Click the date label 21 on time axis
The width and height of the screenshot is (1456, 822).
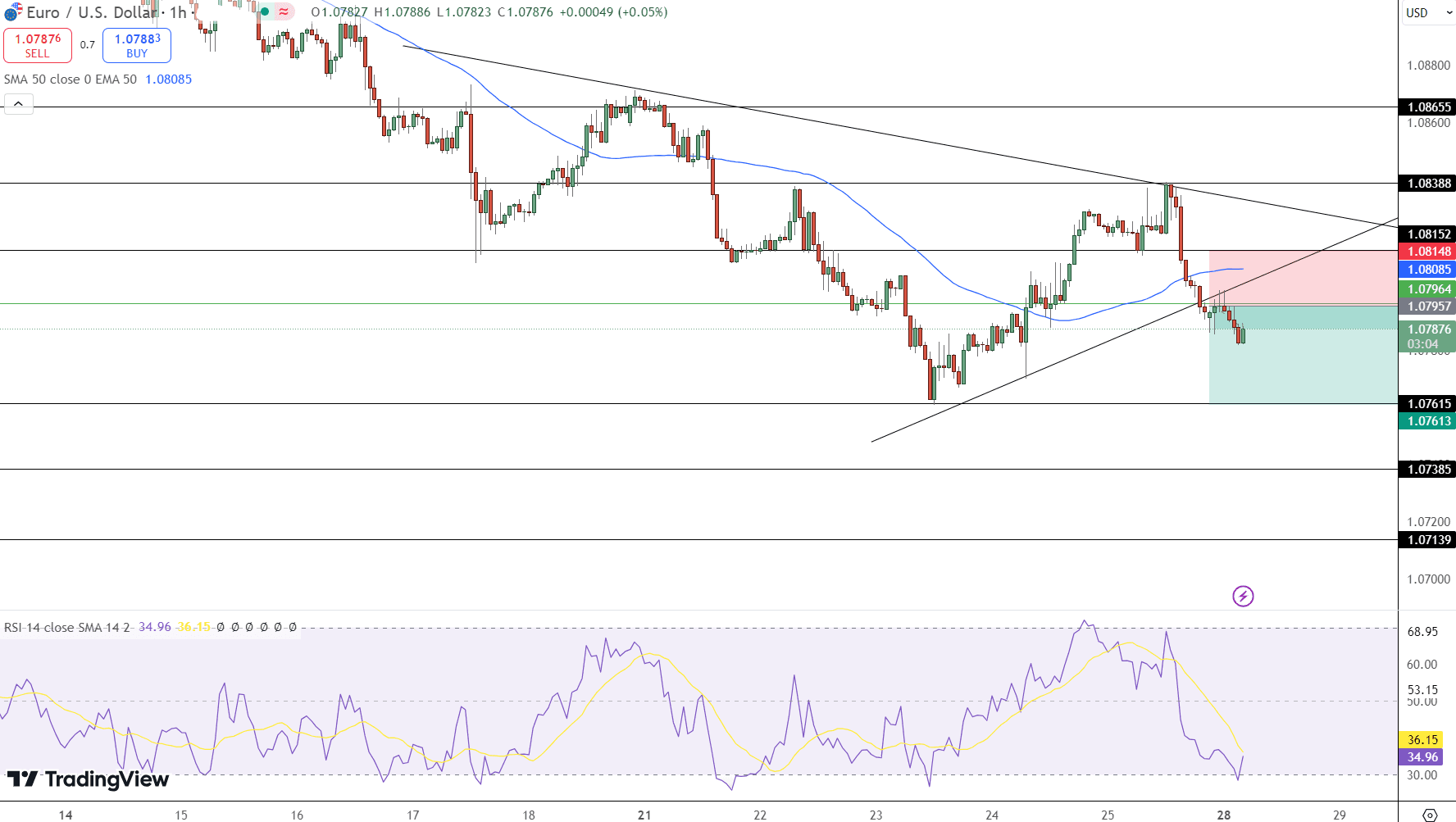(x=644, y=815)
